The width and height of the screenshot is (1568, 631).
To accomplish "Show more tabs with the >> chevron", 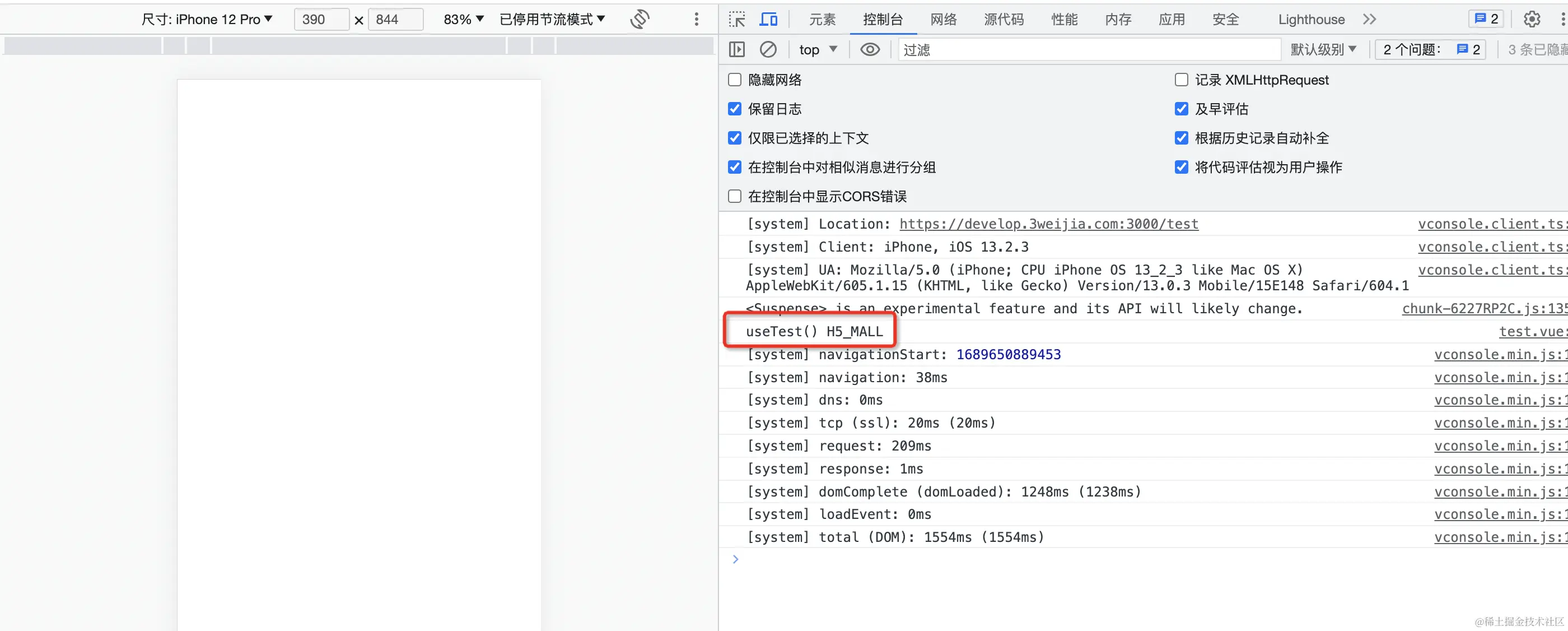I will tap(1370, 20).
